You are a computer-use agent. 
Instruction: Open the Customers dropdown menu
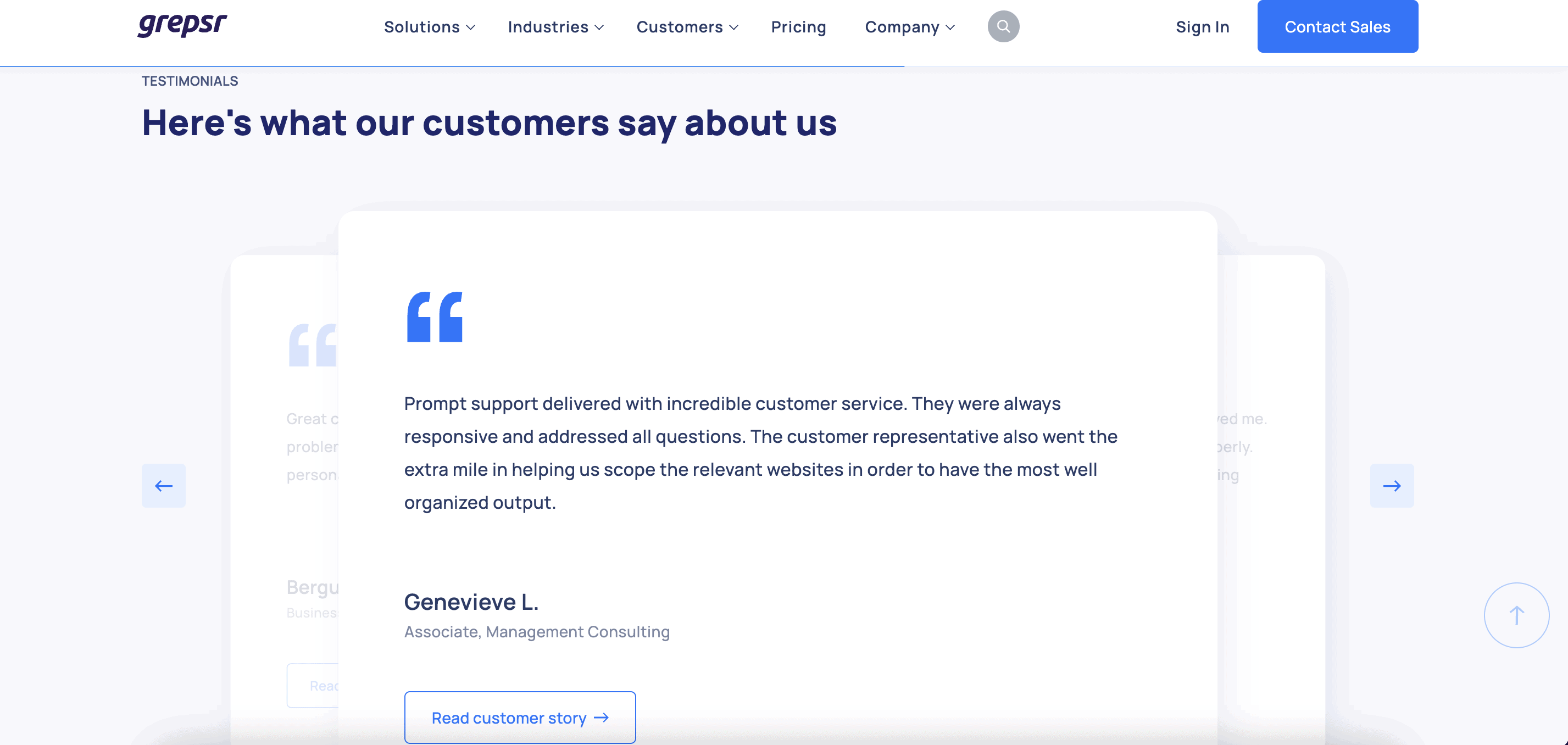(x=687, y=27)
